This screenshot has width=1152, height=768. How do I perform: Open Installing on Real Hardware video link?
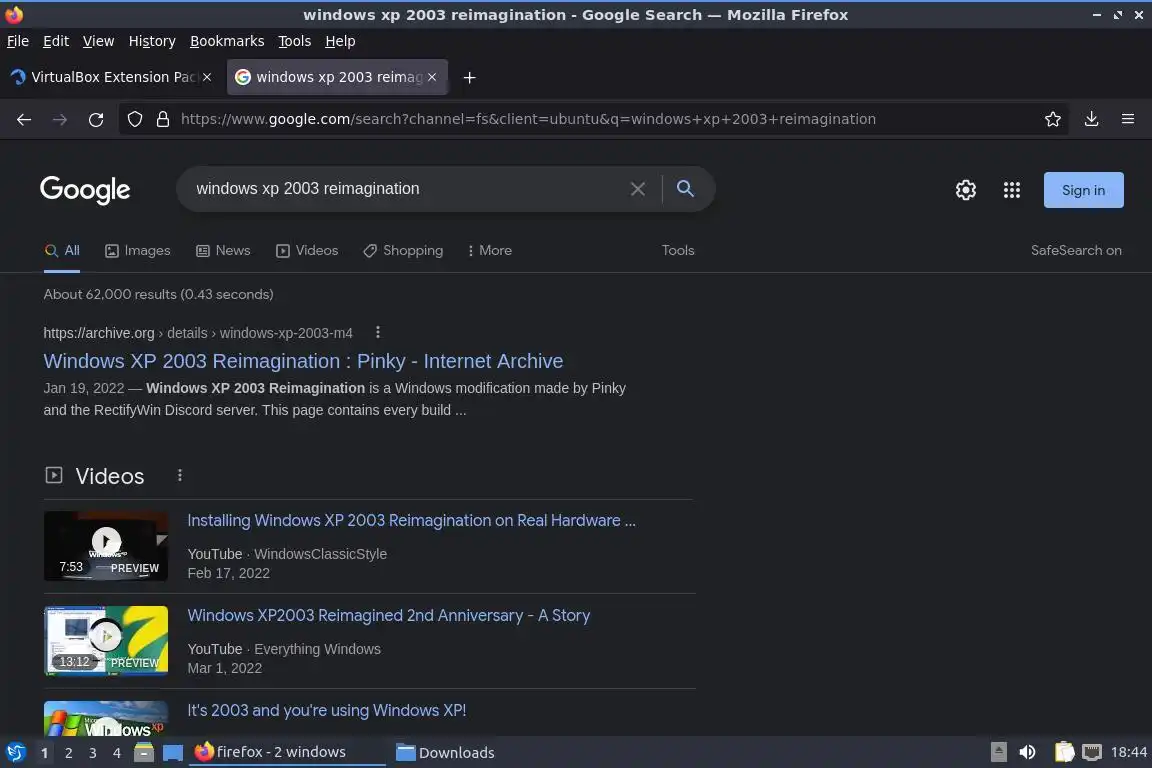coord(411,520)
